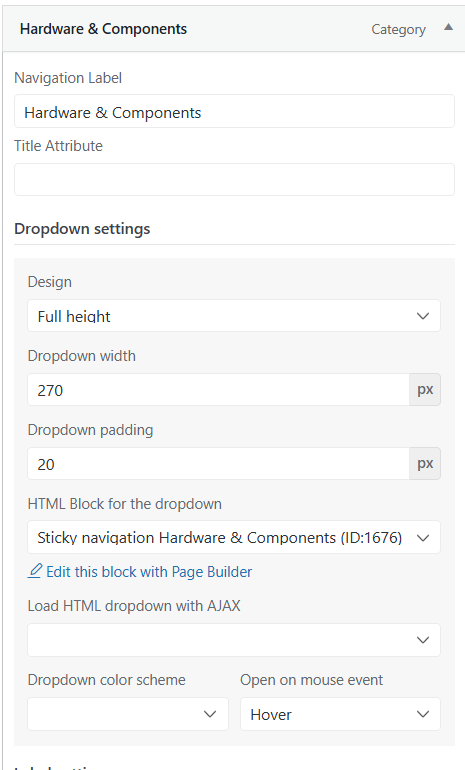Click the Hardware & Components panel header title
The width and height of the screenshot is (465, 770).
(103, 29)
